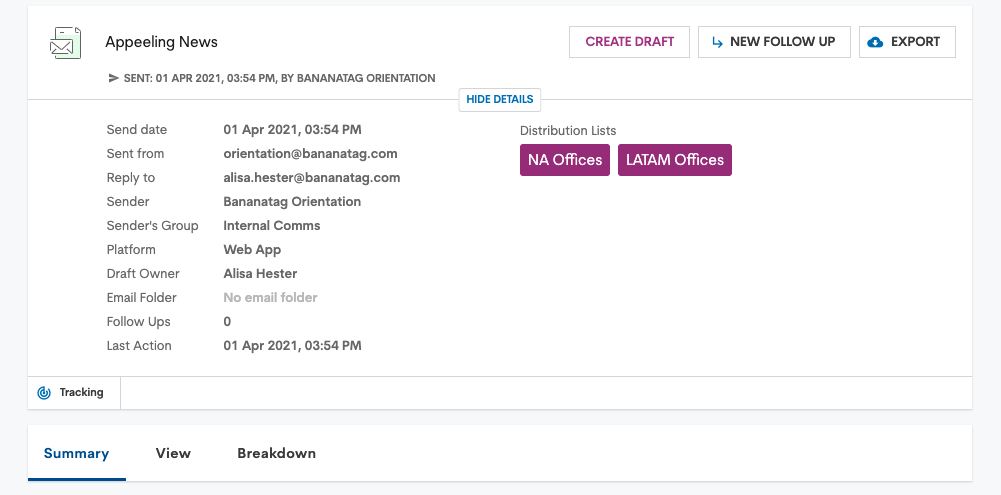Click the alisa.hester@bananatag.com reply-to address
Image resolution: width=1001 pixels, height=495 pixels.
[312, 178]
